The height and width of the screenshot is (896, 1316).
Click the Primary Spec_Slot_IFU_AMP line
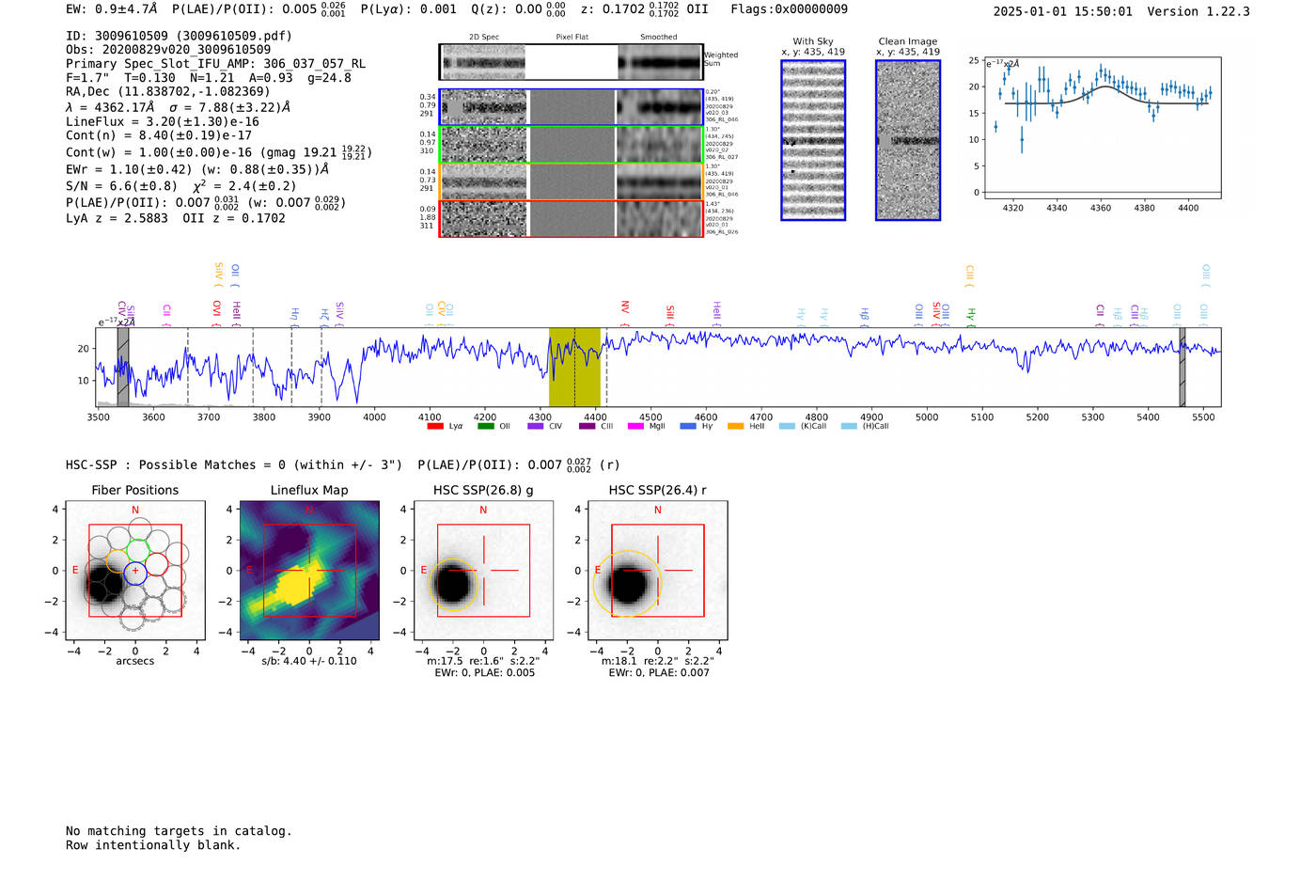[215, 64]
